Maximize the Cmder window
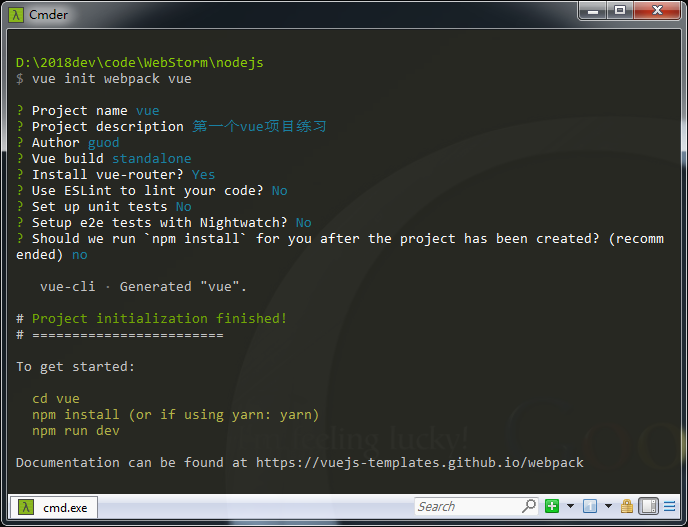 tap(620, 11)
